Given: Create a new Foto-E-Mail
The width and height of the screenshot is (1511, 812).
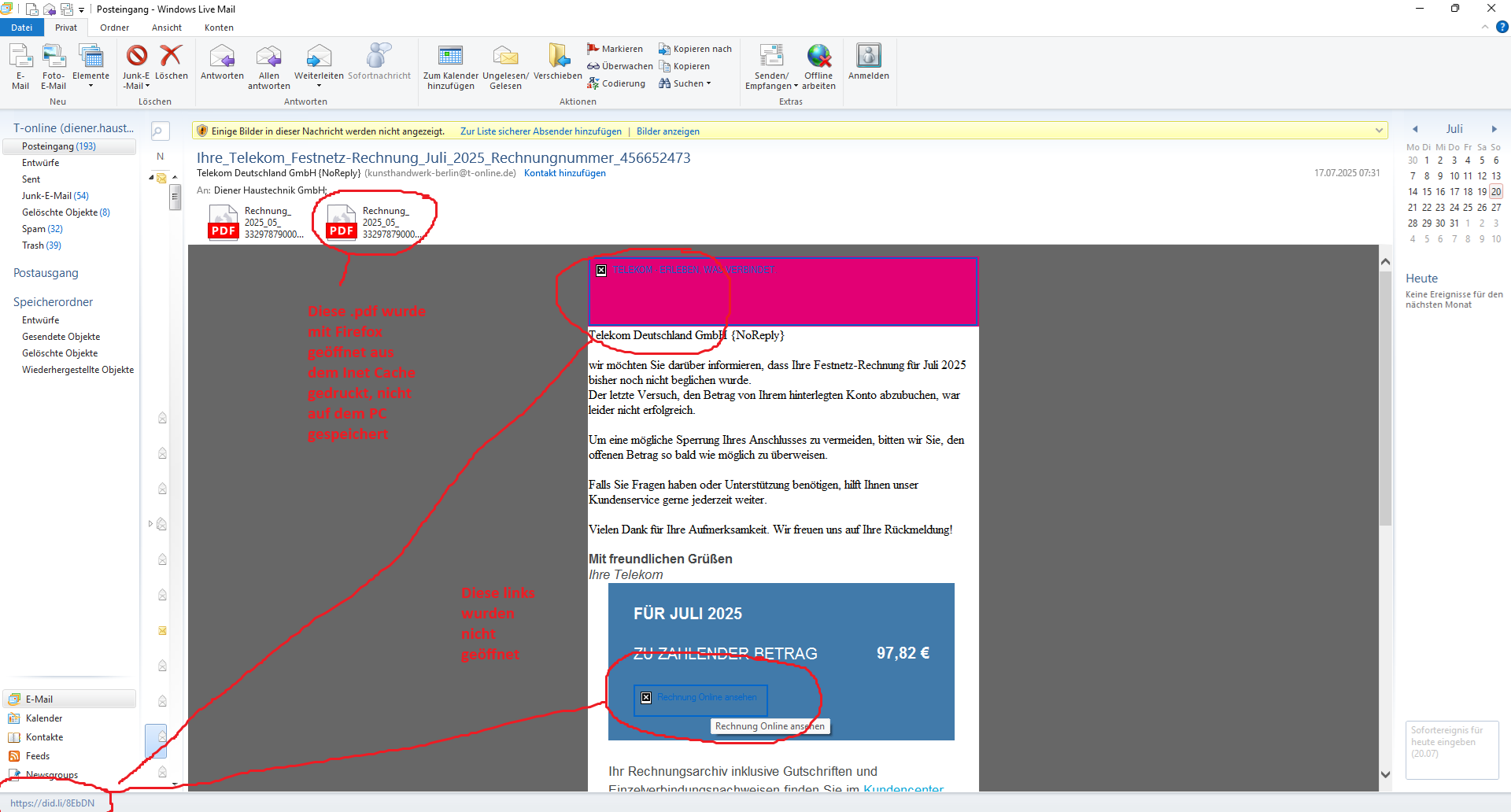Looking at the screenshot, I should point(54,66).
